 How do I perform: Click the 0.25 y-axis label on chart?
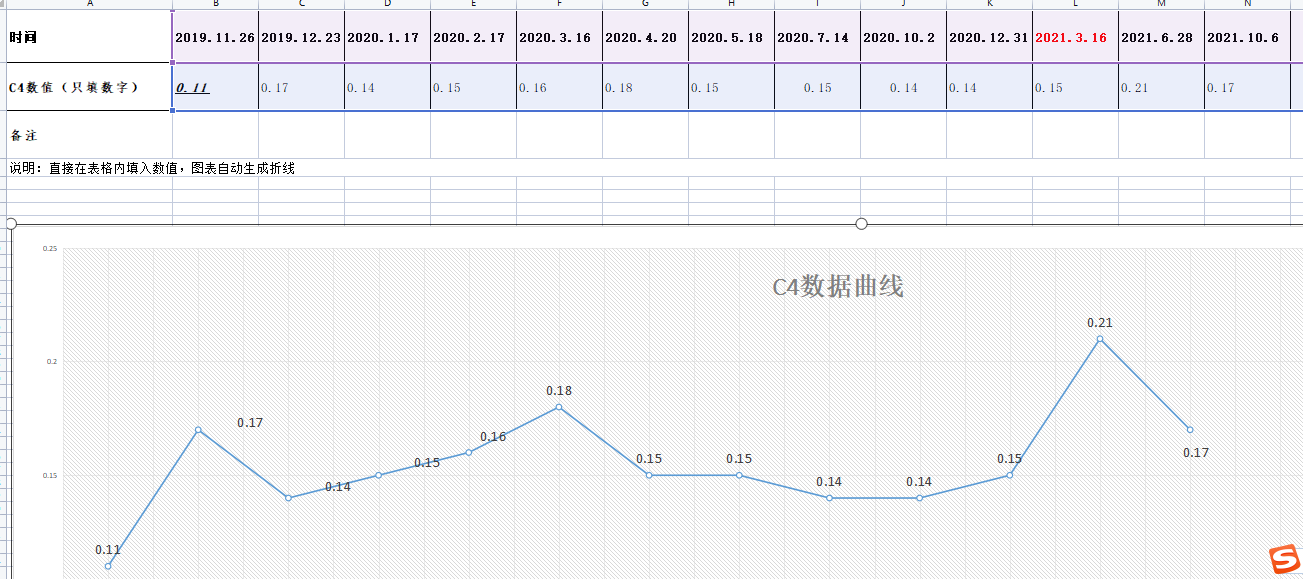(50, 248)
